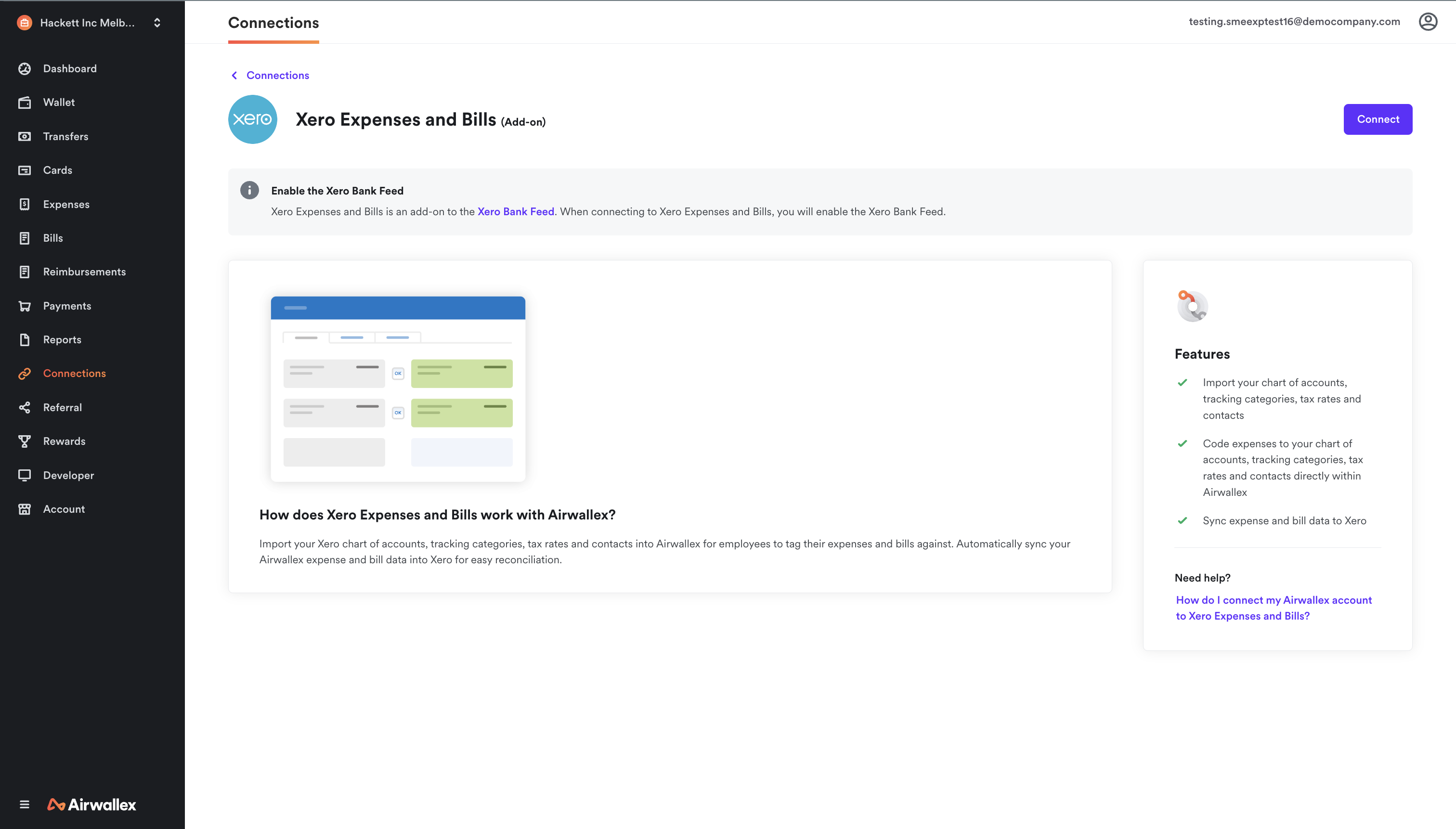Go to Wallet section
Screen dimensions: 1456x829
(x=59, y=103)
